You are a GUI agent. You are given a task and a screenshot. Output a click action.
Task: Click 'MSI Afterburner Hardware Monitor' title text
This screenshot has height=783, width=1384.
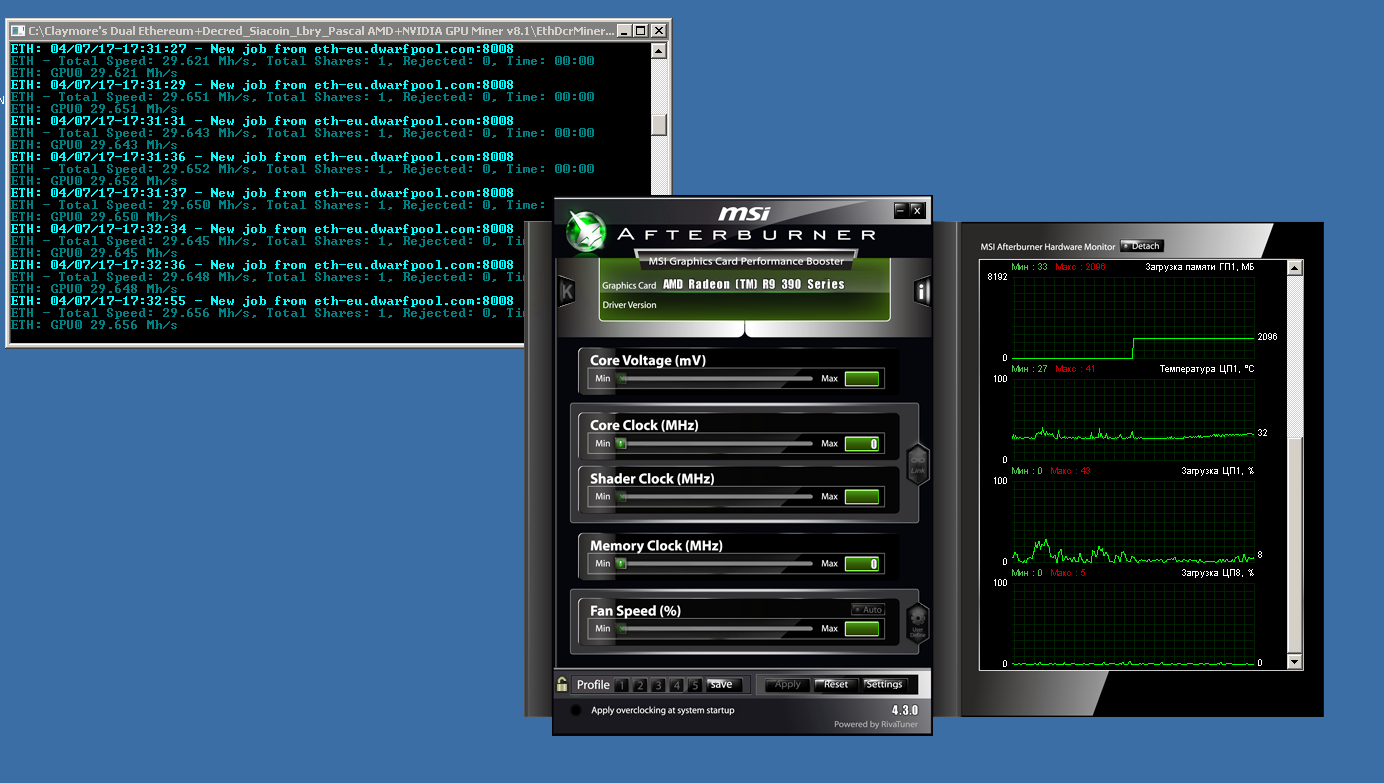coord(1047,247)
